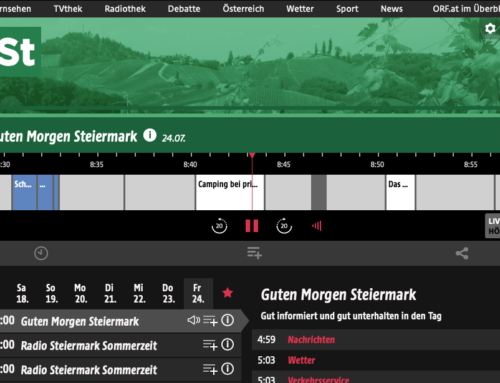Open ORF.at im Überblick link

point(466,9)
